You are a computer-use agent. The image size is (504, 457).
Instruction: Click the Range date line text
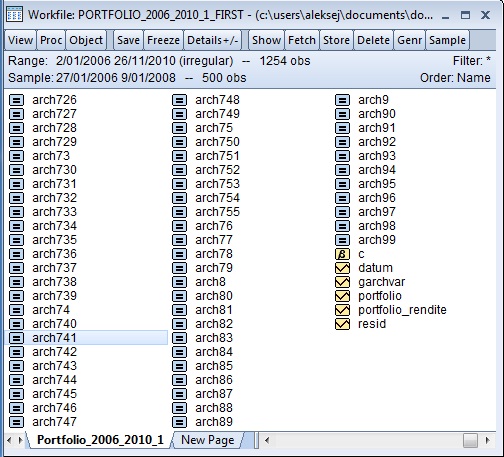click(x=159, y=61)
